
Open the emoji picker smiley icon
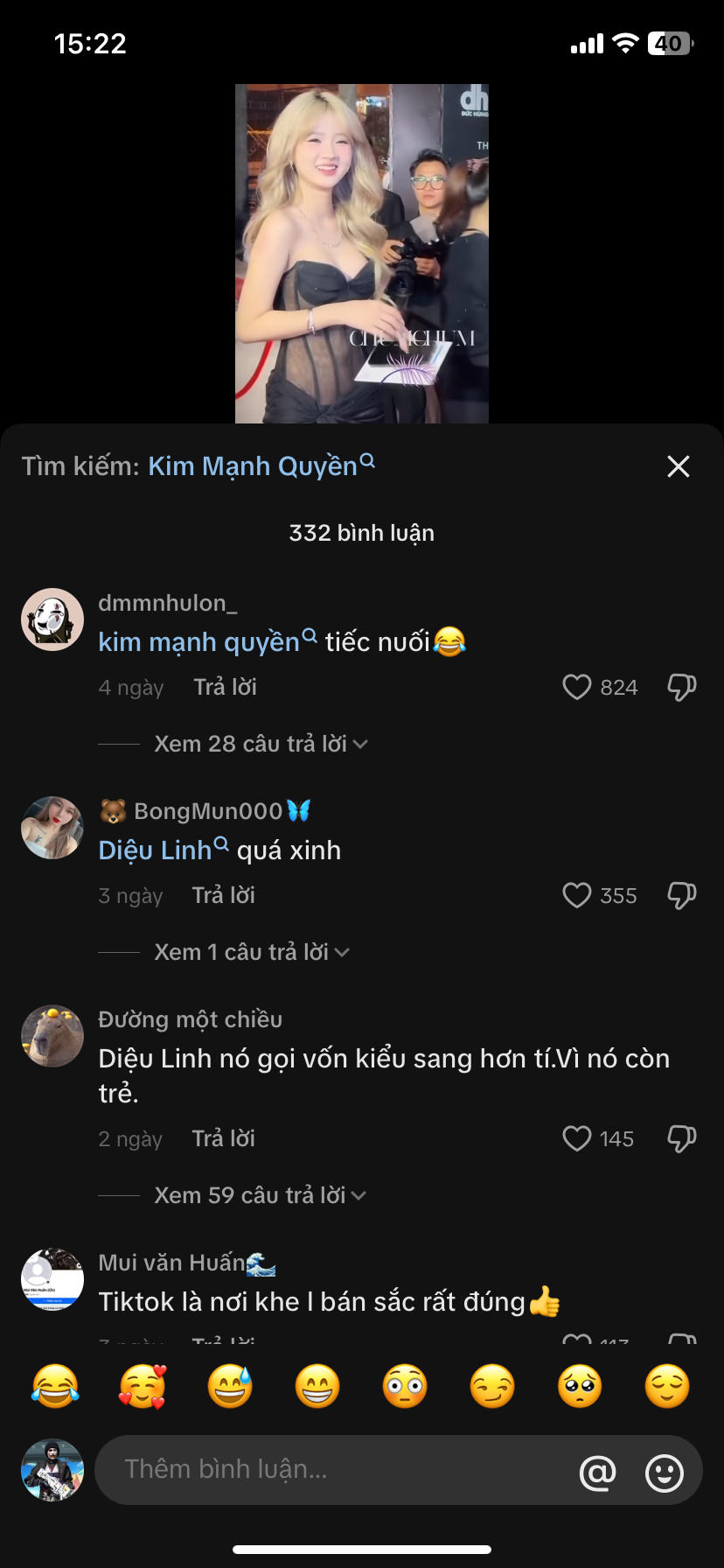665,1473
